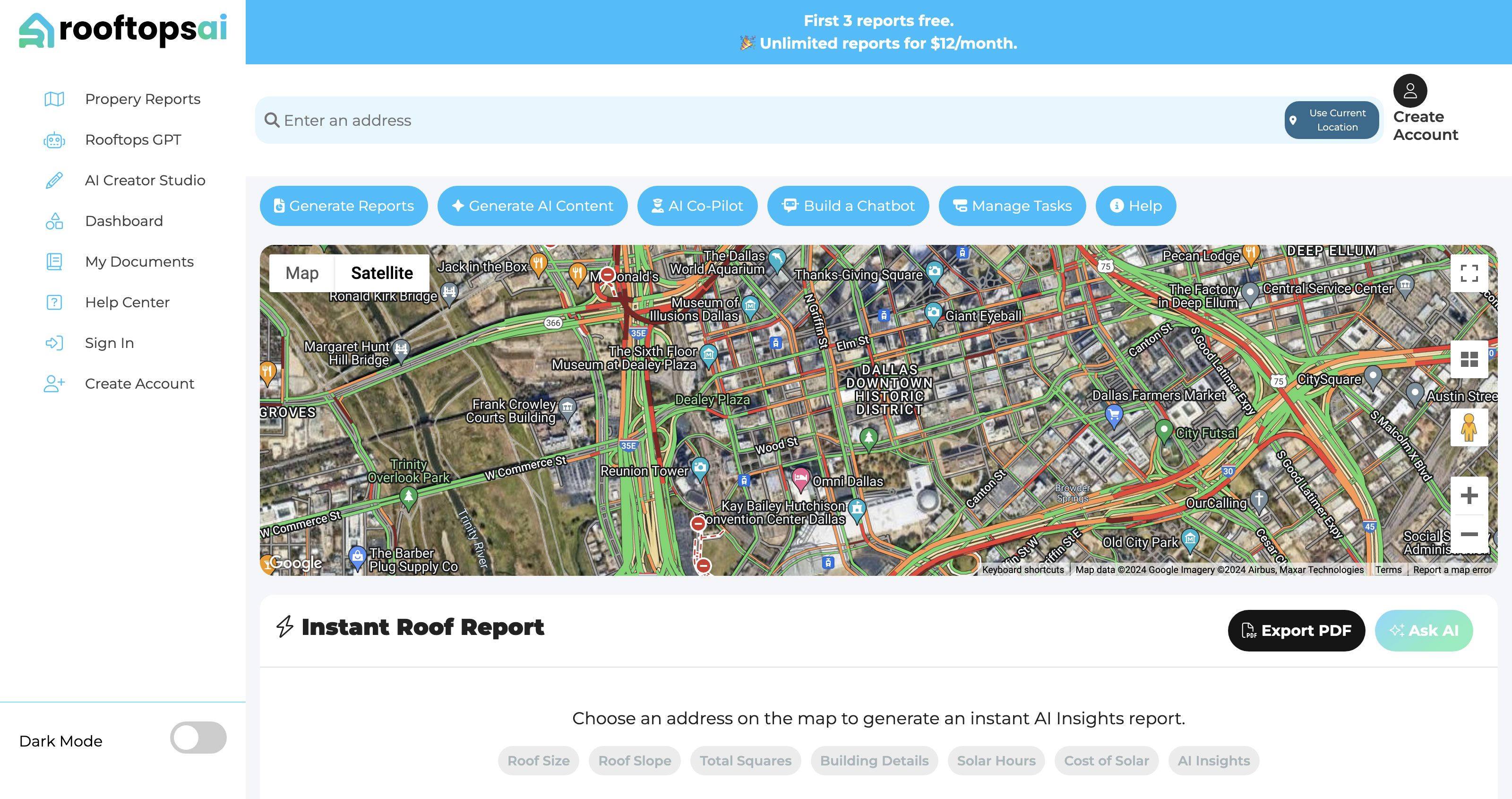Click Sign In in the sidebar
Viewport: 1512px width, 799px height.
[109, 342]
